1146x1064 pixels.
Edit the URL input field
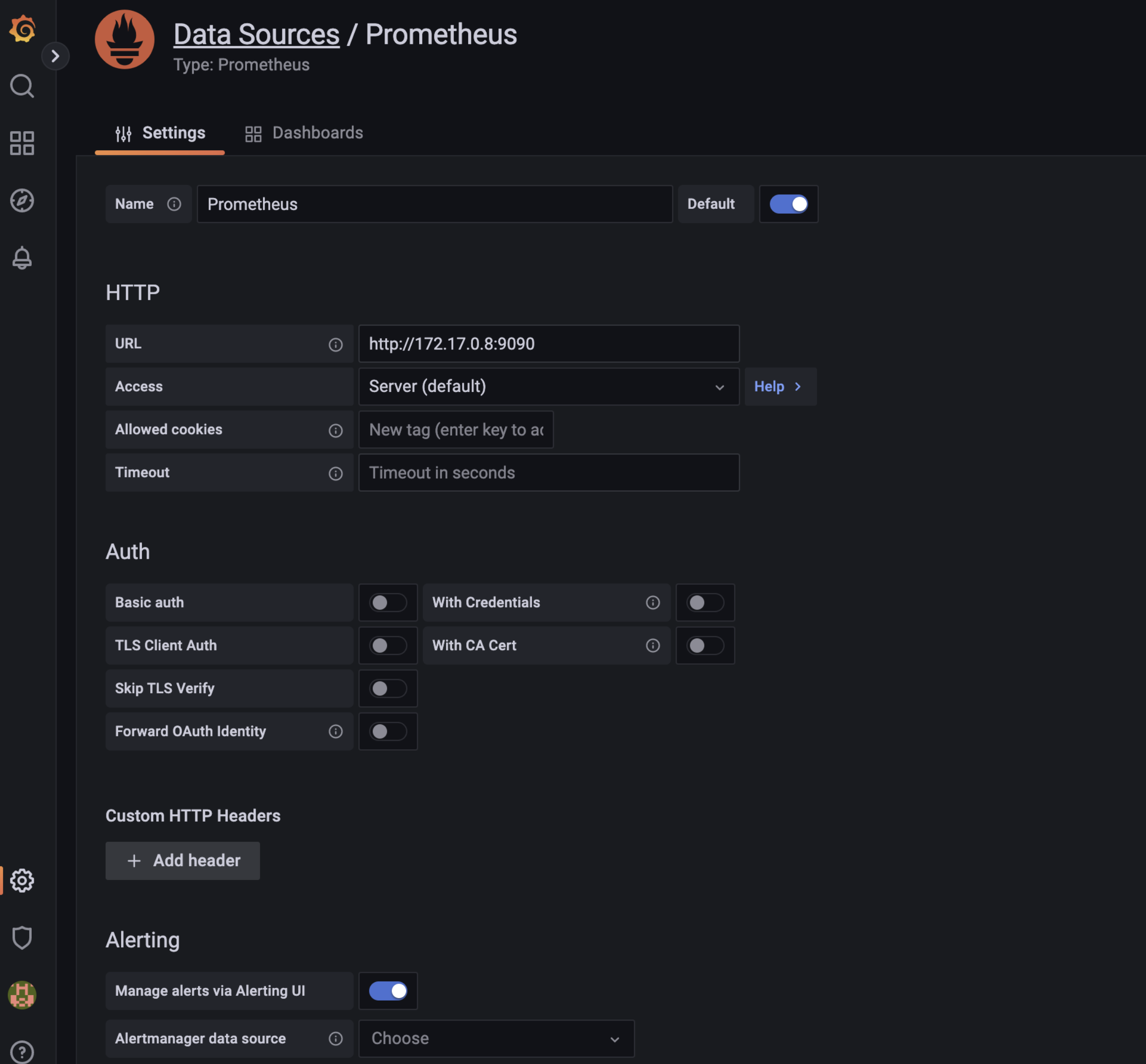tap(549, 344)
